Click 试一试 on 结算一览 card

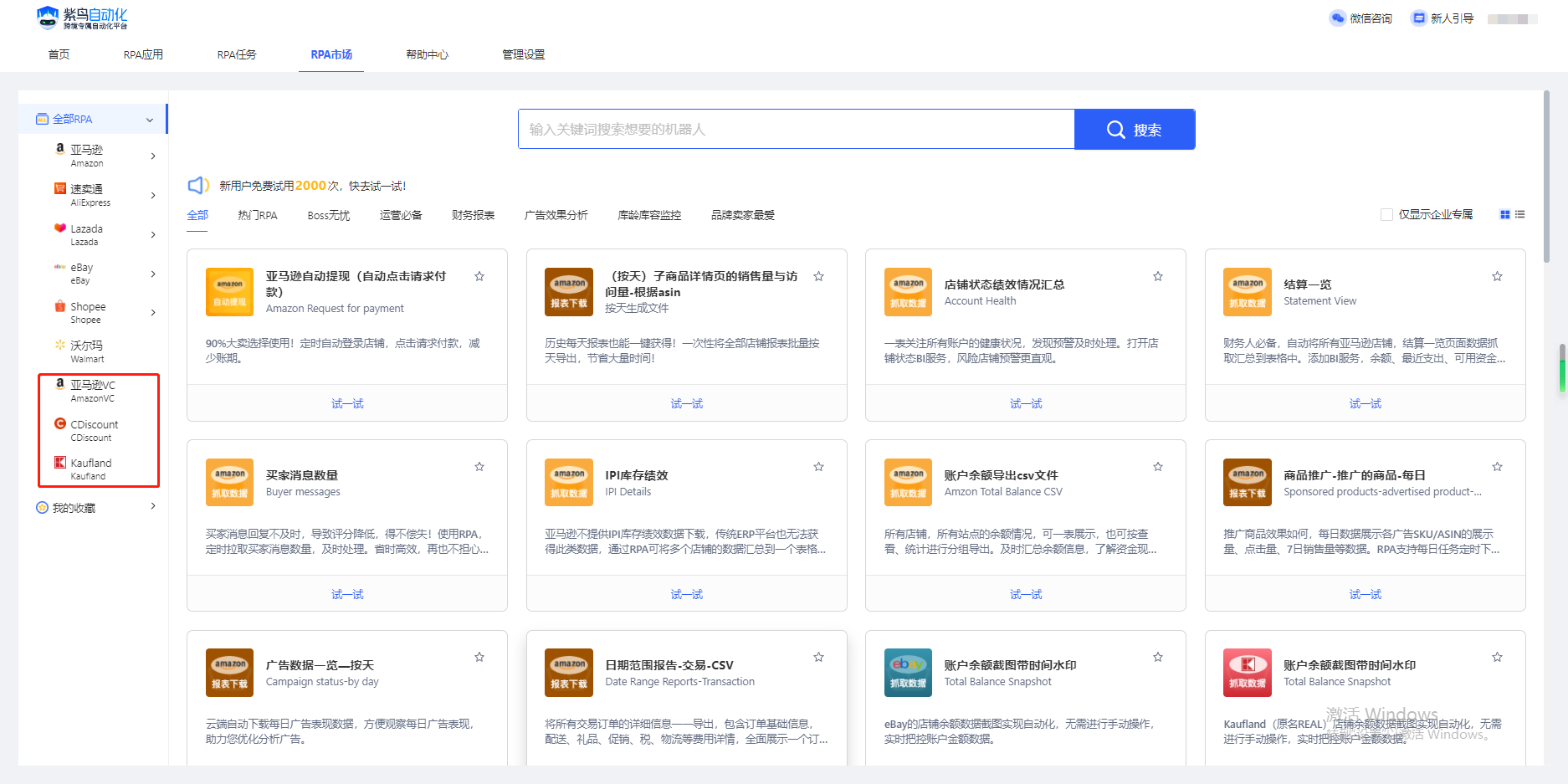pos(1366,403)
